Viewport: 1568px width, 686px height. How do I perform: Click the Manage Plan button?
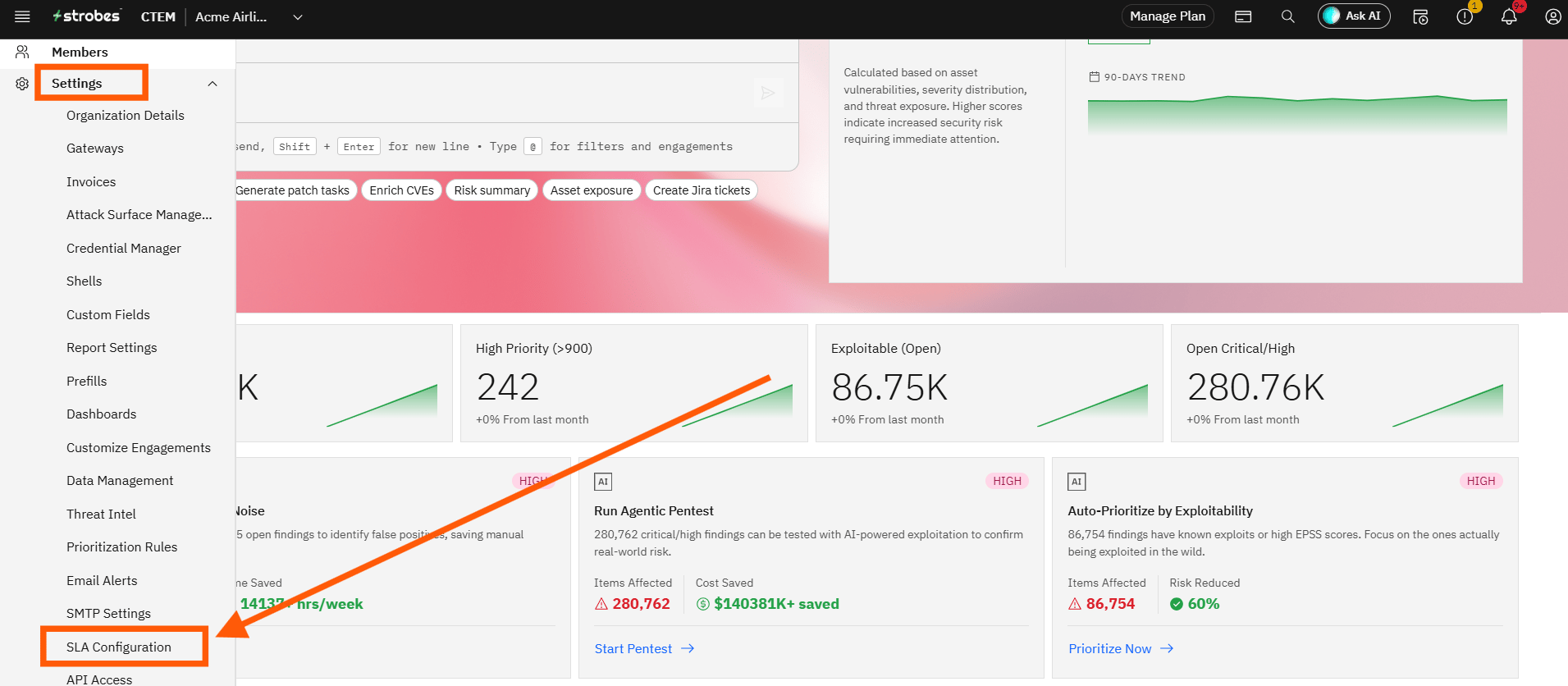click(x=1168, y=16)
